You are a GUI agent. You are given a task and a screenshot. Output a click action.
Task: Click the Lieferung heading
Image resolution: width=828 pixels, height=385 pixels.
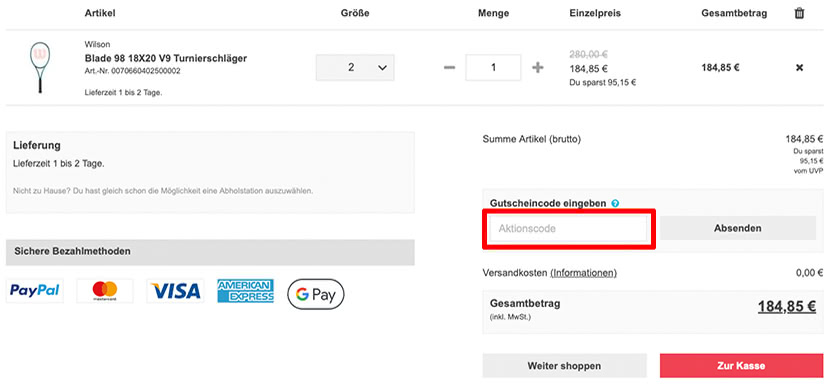[x=36, y=145]
